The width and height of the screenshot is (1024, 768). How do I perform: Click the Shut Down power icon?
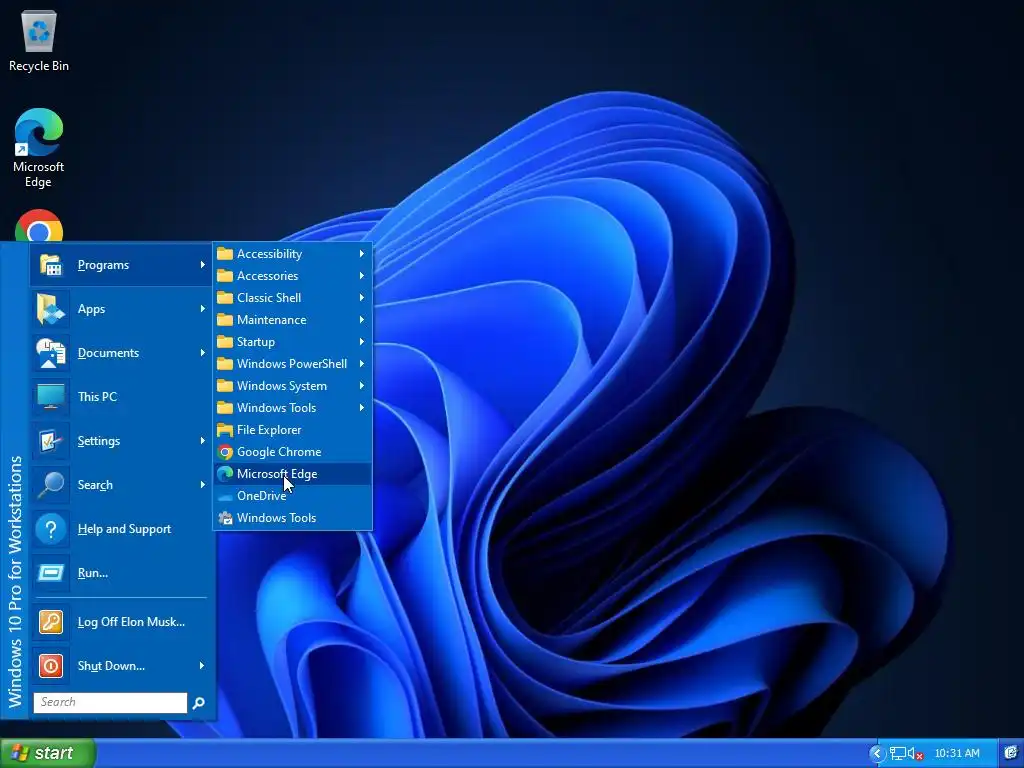[x=50, y=665]
